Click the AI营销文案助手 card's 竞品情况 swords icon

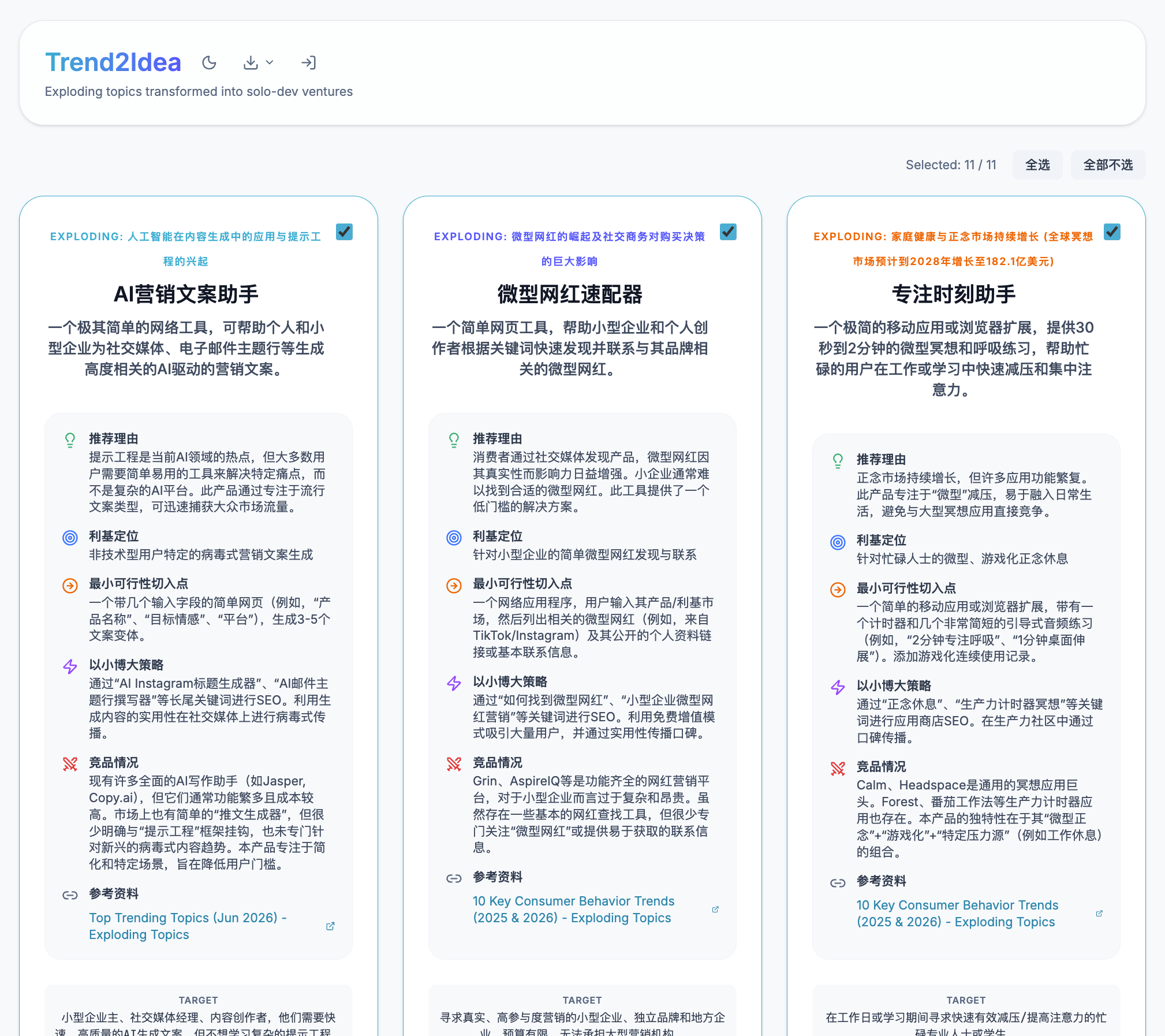click(x=70, y=765)
